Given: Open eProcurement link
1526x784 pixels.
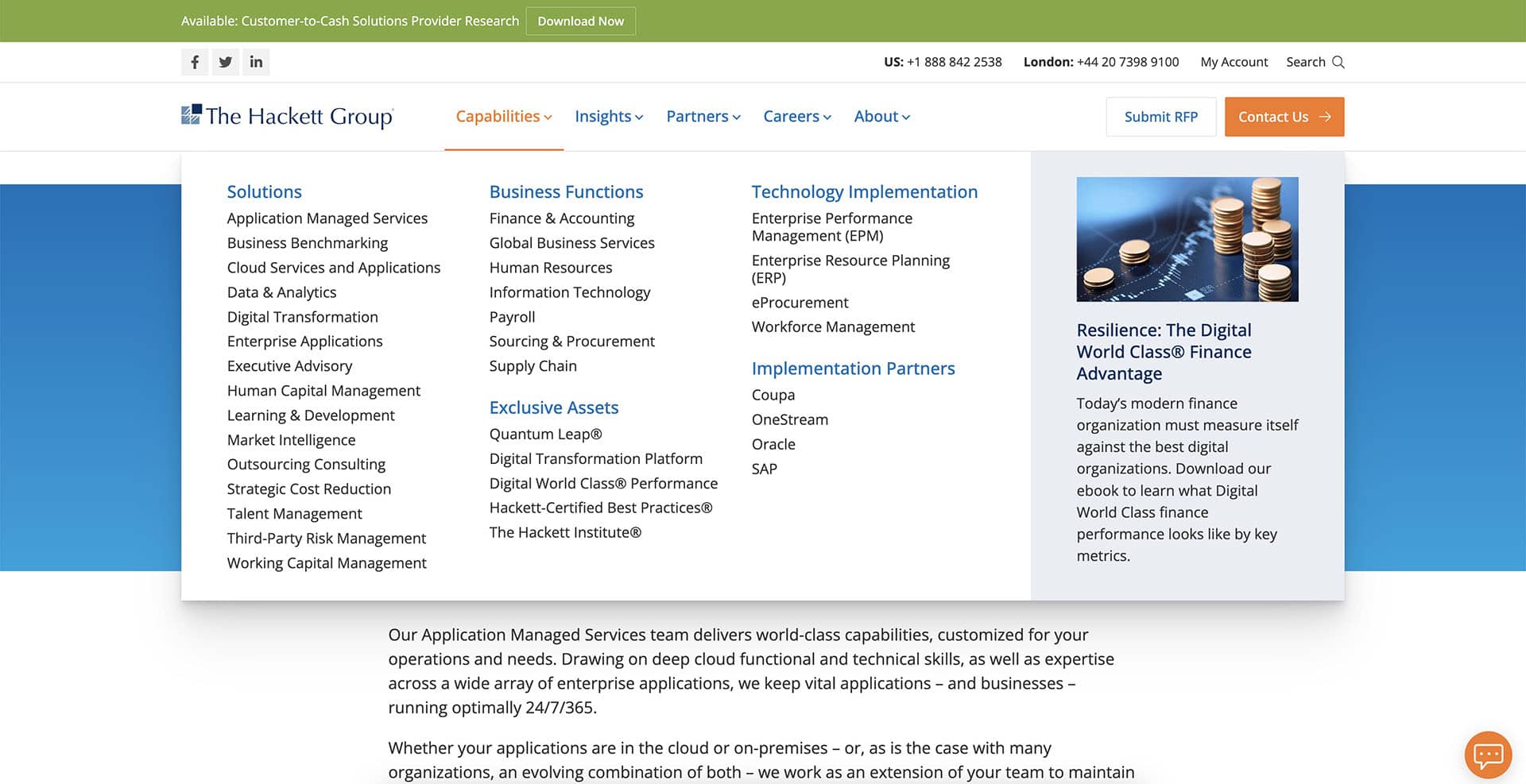Looking at the screenshot, I should [x=800, y=302].
